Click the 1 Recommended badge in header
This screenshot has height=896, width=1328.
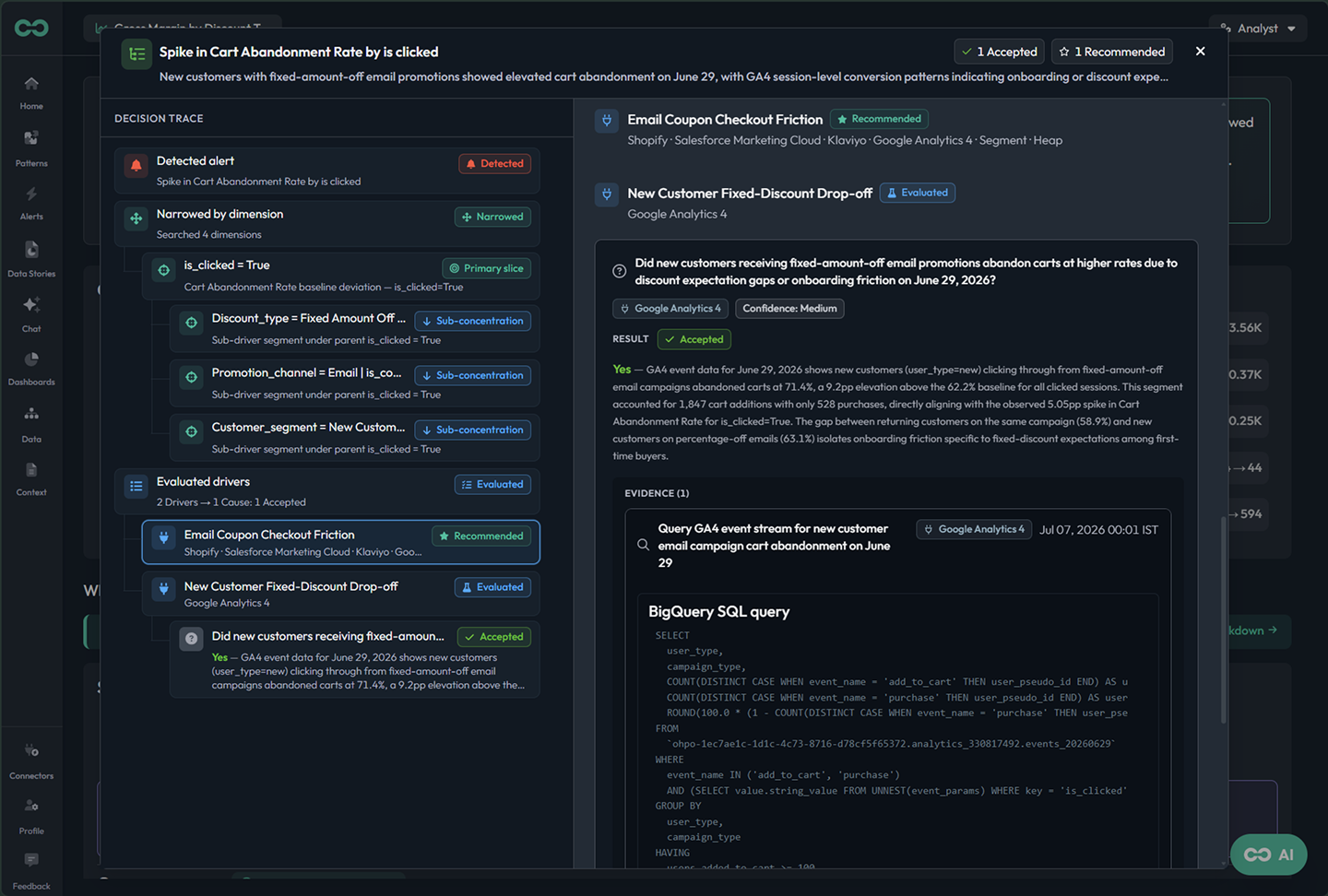click(x=1112, y=52)
